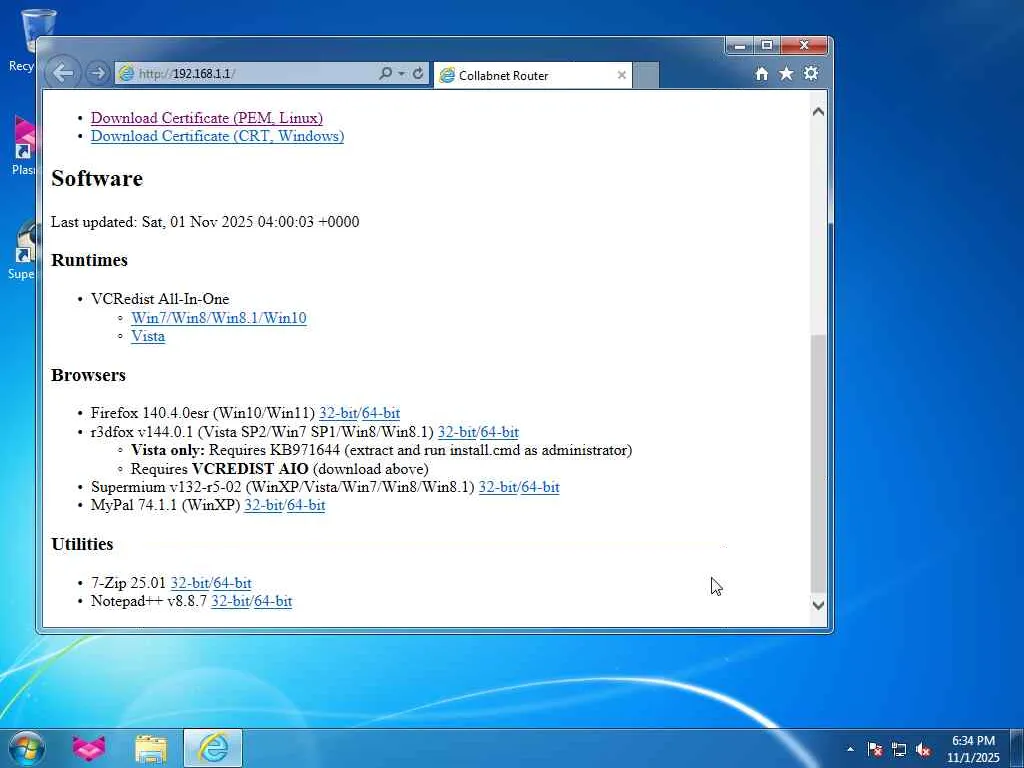Open File Explorer from the taskbar
This screenshot has height=768, width=1024.
[x=151, y=749]
